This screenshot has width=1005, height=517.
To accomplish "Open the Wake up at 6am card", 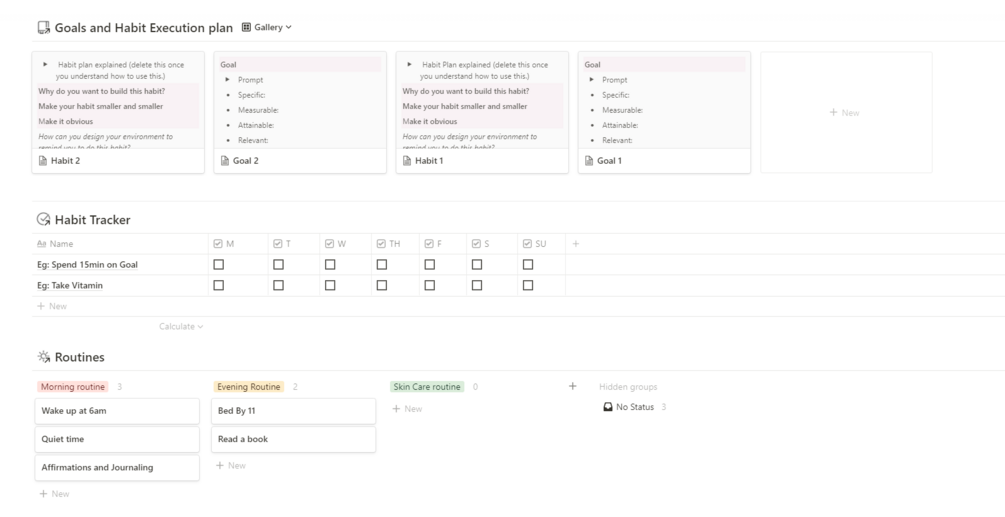I will (x=117, y=411).
